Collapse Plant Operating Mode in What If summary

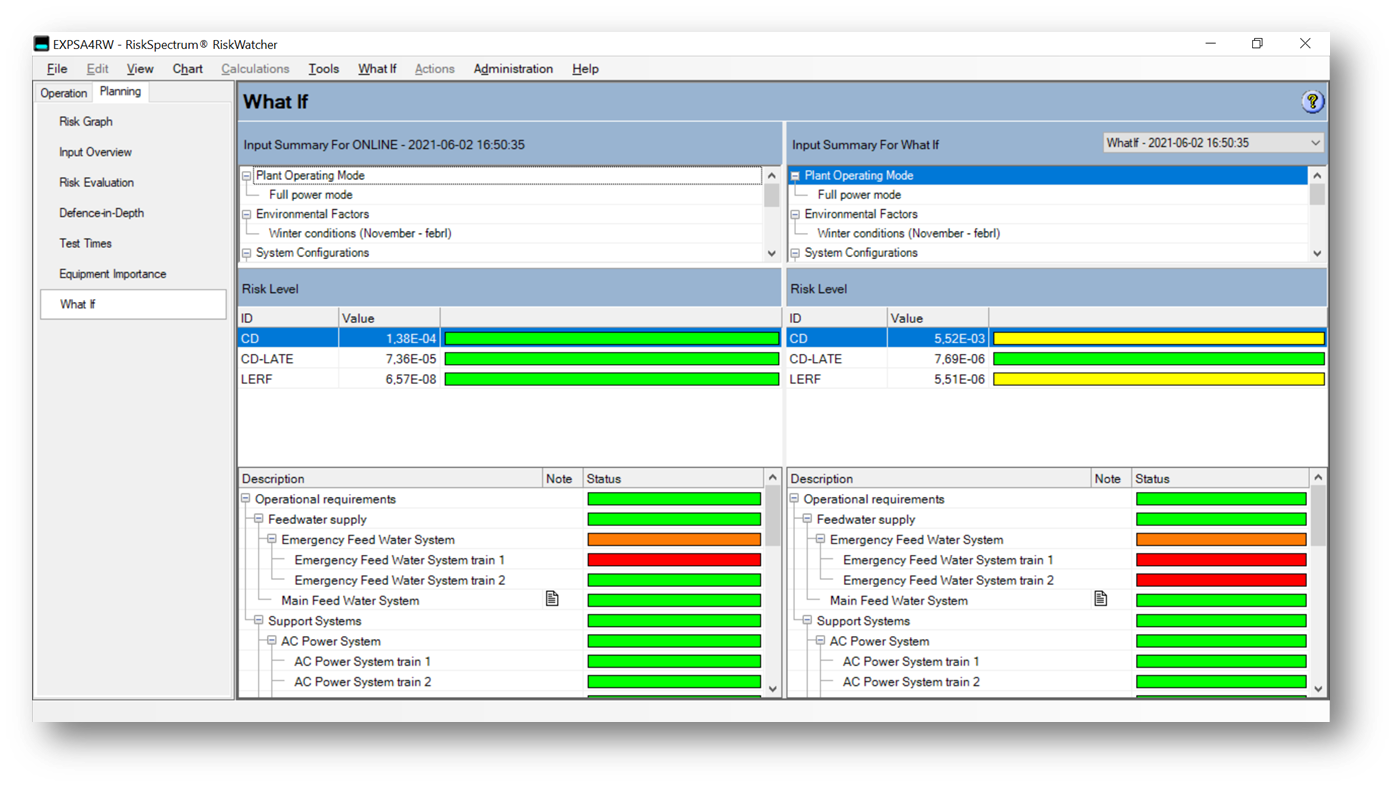795,176
